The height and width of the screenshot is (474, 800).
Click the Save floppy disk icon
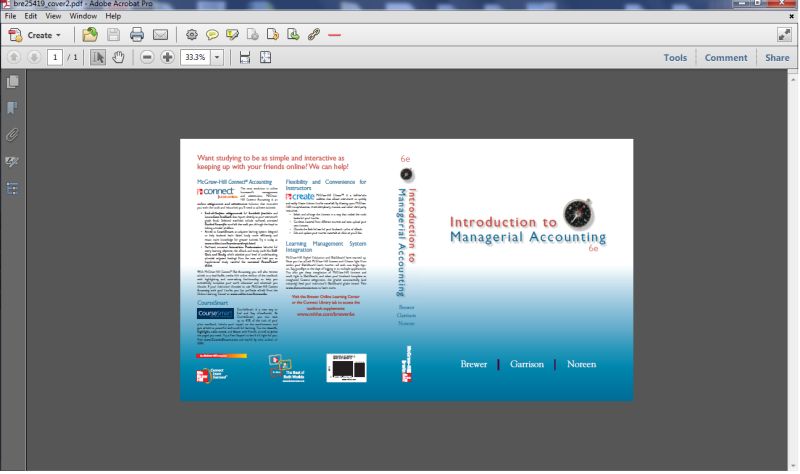click(113, 35)
